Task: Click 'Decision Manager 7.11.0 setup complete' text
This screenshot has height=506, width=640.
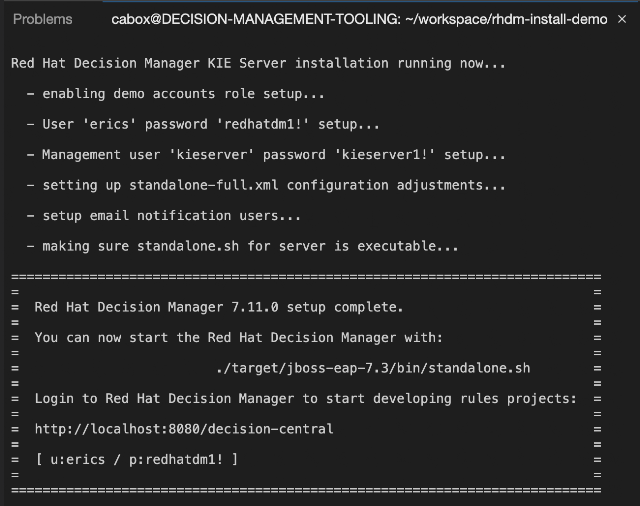Action: pos(219,307)
